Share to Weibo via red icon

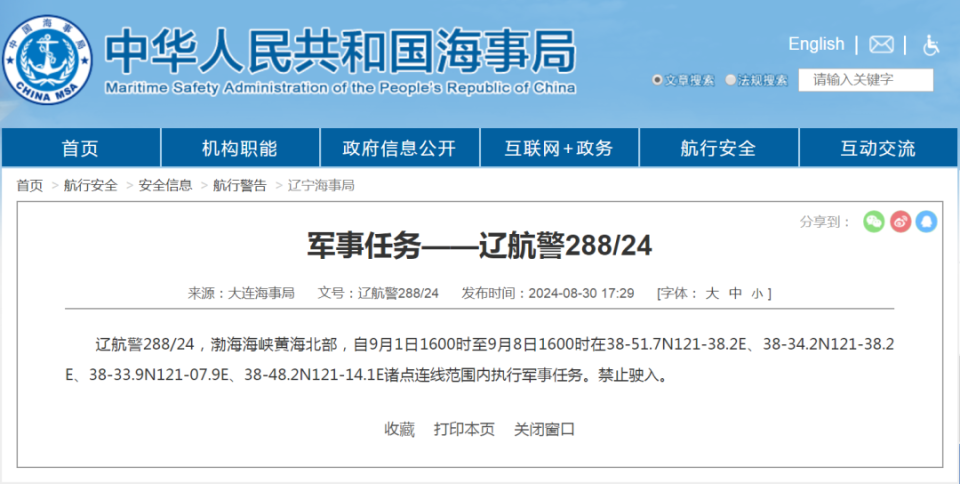click(x=900, y=222)
